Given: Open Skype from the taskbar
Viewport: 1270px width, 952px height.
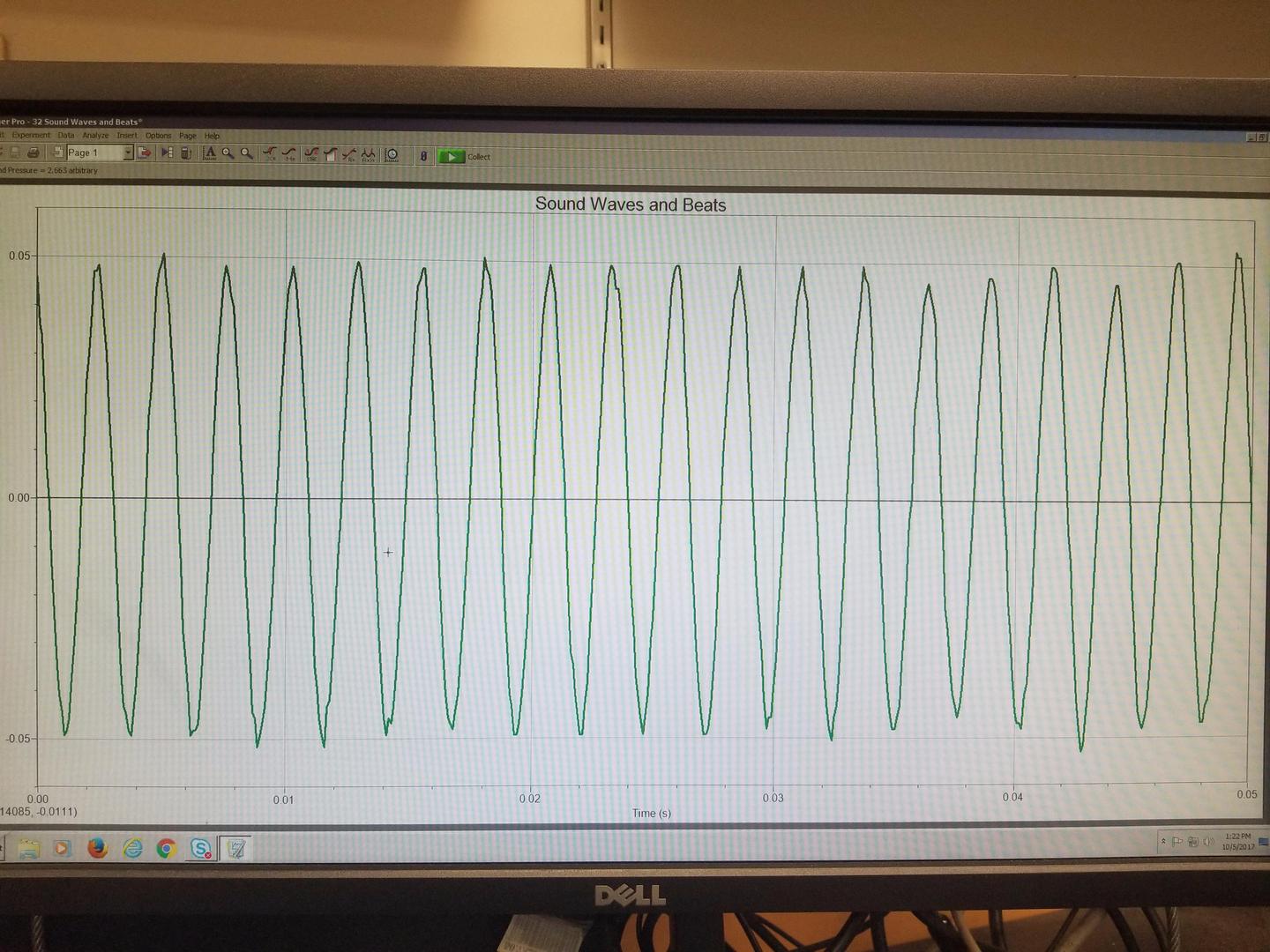Looking at the screenshot, I should click(200, 849).
